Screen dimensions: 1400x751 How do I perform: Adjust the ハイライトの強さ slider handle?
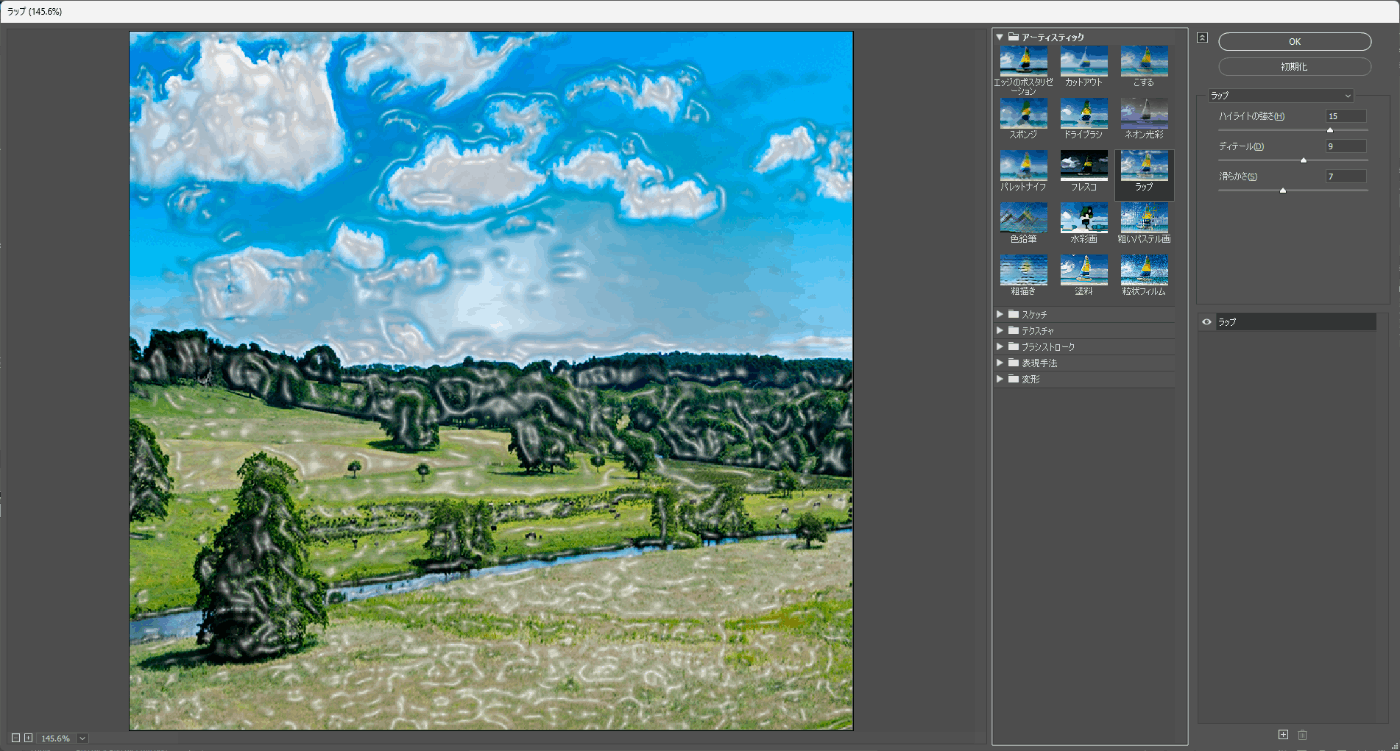click(x=1330, y=130)
